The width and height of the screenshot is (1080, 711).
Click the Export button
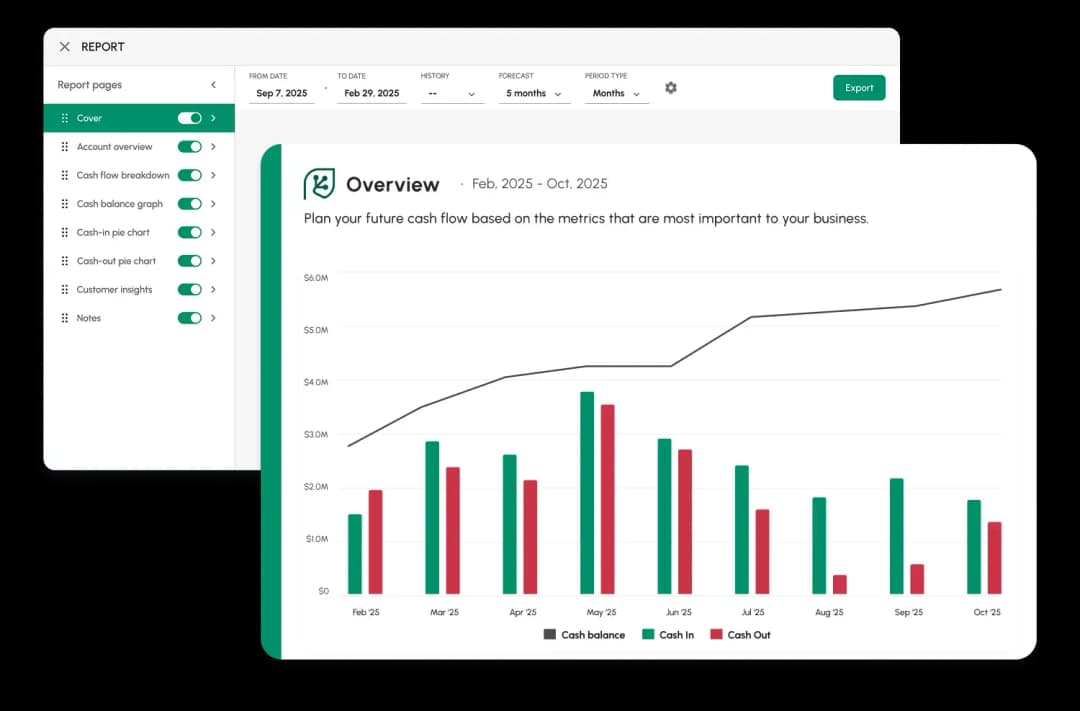coord(858,88)
